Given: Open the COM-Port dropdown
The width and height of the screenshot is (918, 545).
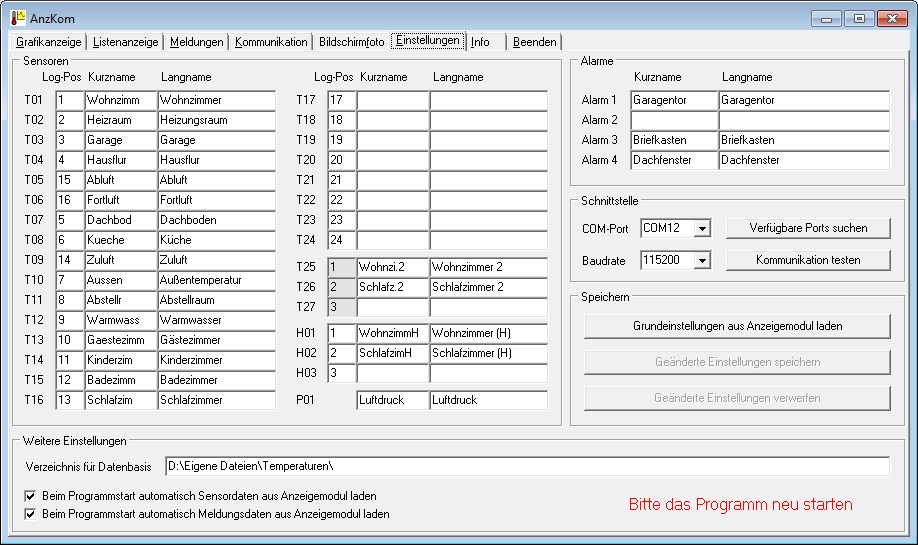Looking at the screenshot, I should click(x=702, y=229).
